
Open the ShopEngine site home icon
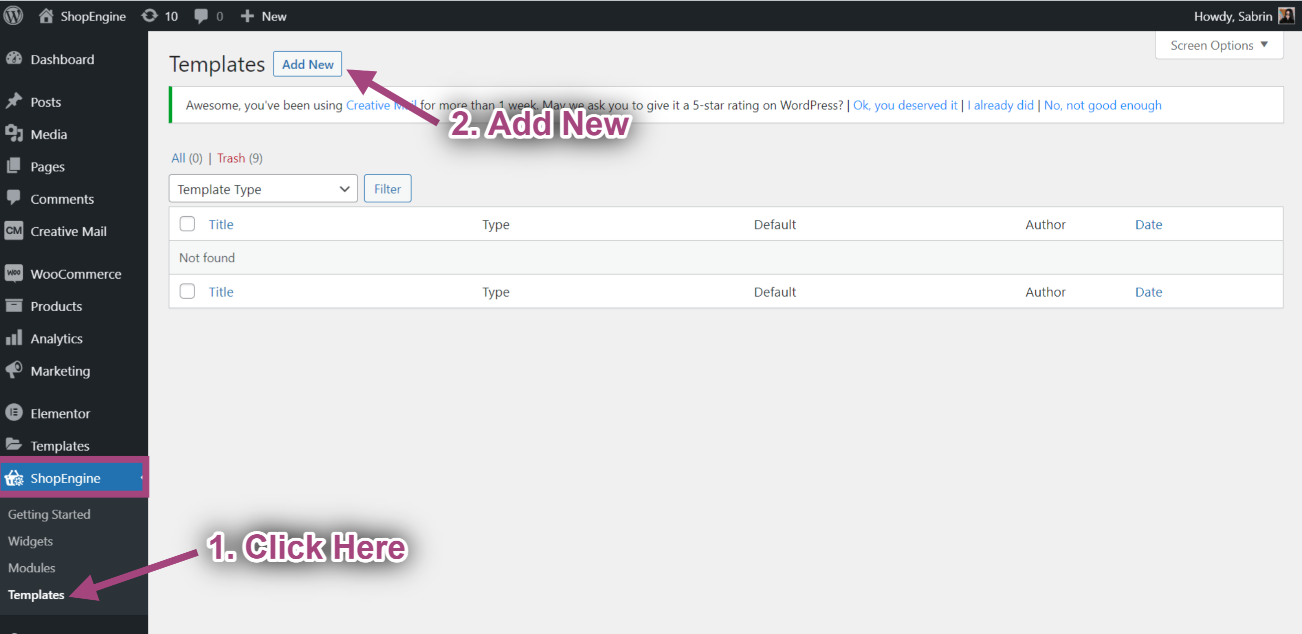[45, 16]
